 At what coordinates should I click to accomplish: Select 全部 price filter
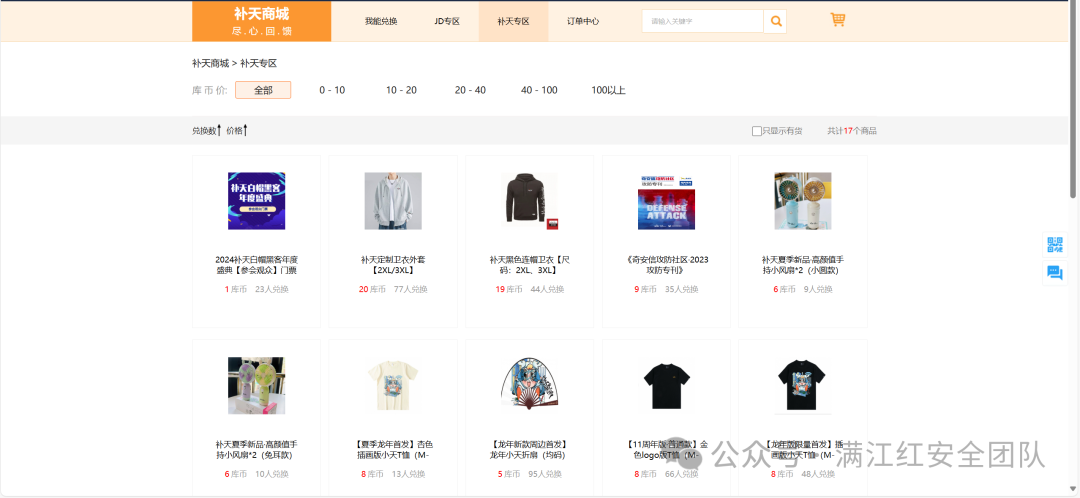click(x=263, y=90)
